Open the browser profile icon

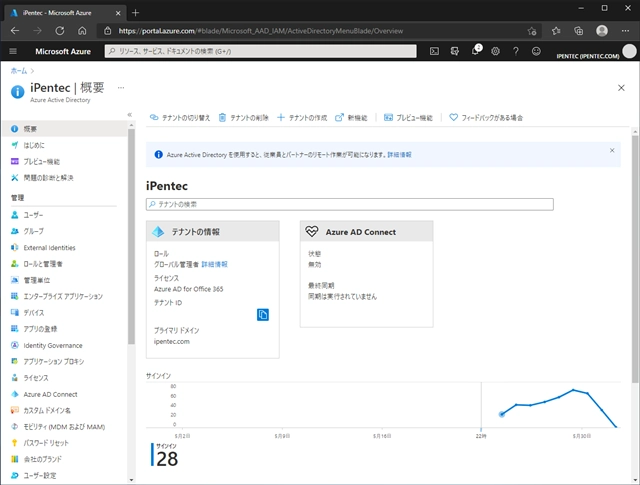click(x=602, y=31)
